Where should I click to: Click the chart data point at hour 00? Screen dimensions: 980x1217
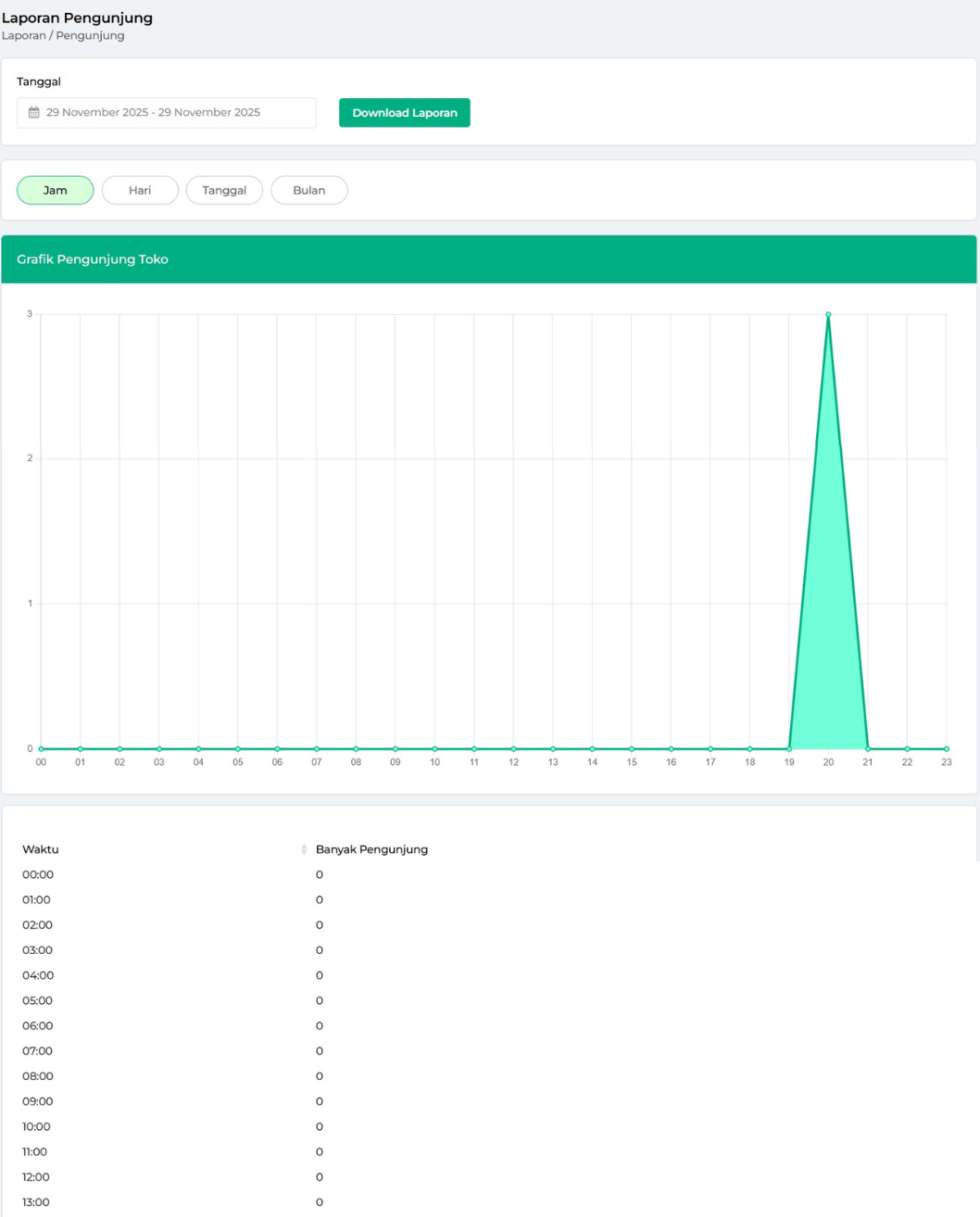pyautogui.click(x=41, y=748)
